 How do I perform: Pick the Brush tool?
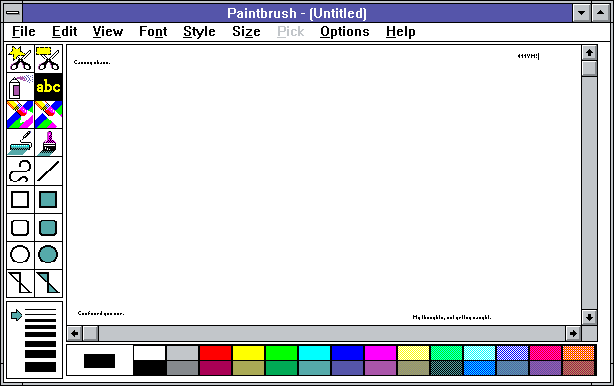click(x=49, y=143)
